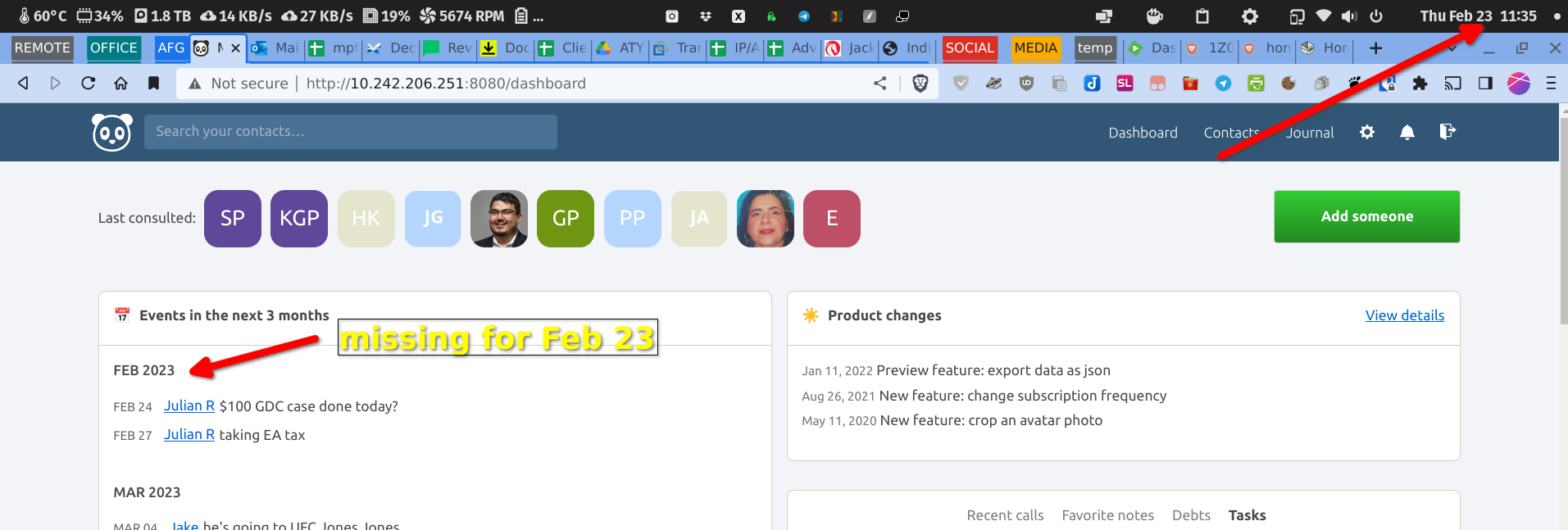Switch to the Debts tab
Image resolution: width=1568 pixels, height=530 pixels.
(1191, 515)
